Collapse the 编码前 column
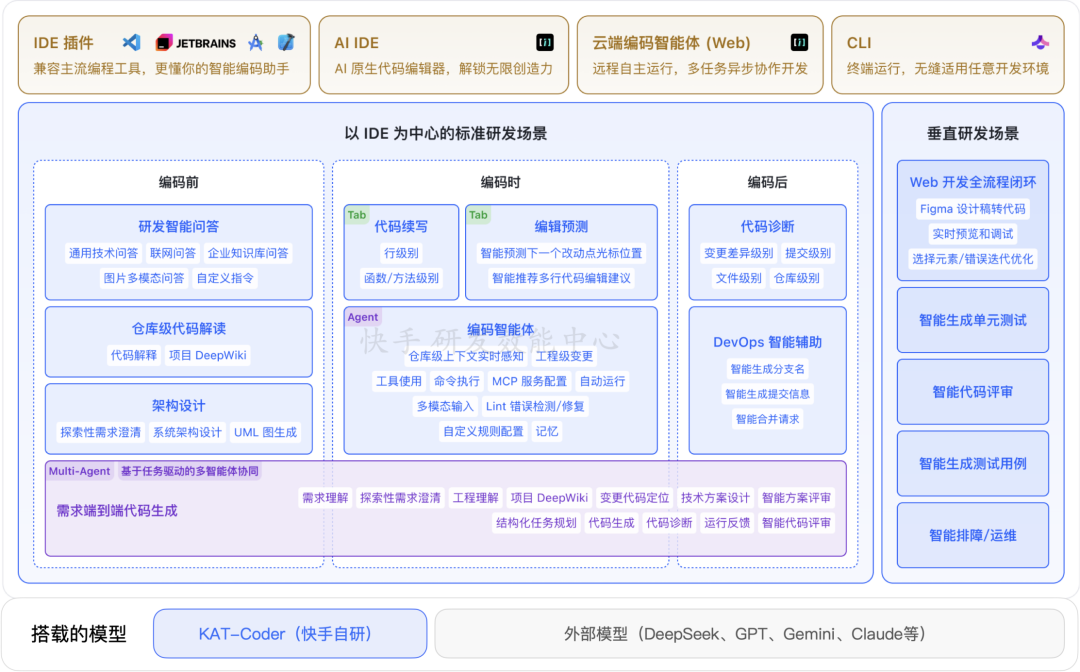 coord(178,182)
